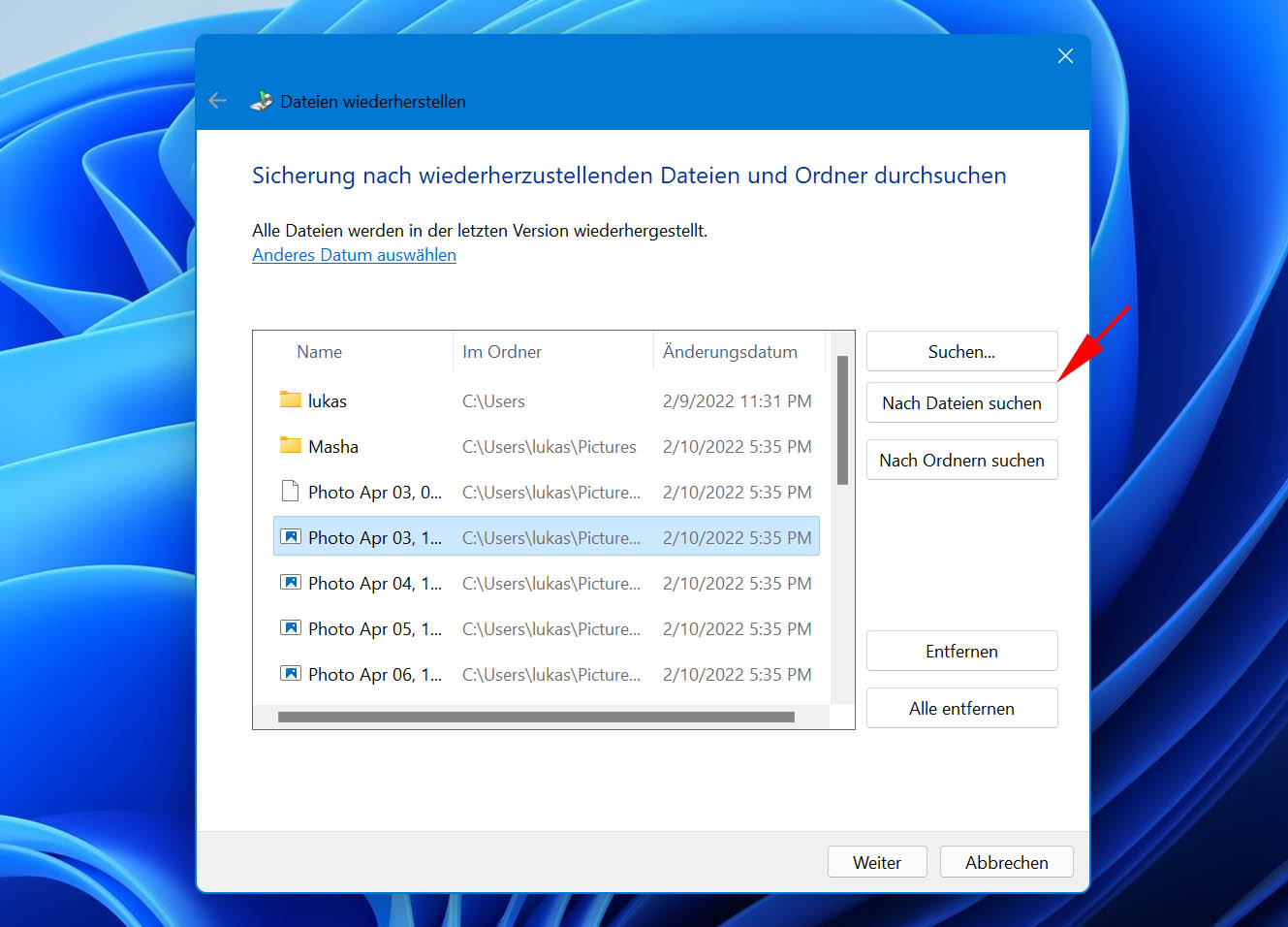Click the Suchen... button
Viewport: 1288px width, 927px height.
click(x=961, y=351)
